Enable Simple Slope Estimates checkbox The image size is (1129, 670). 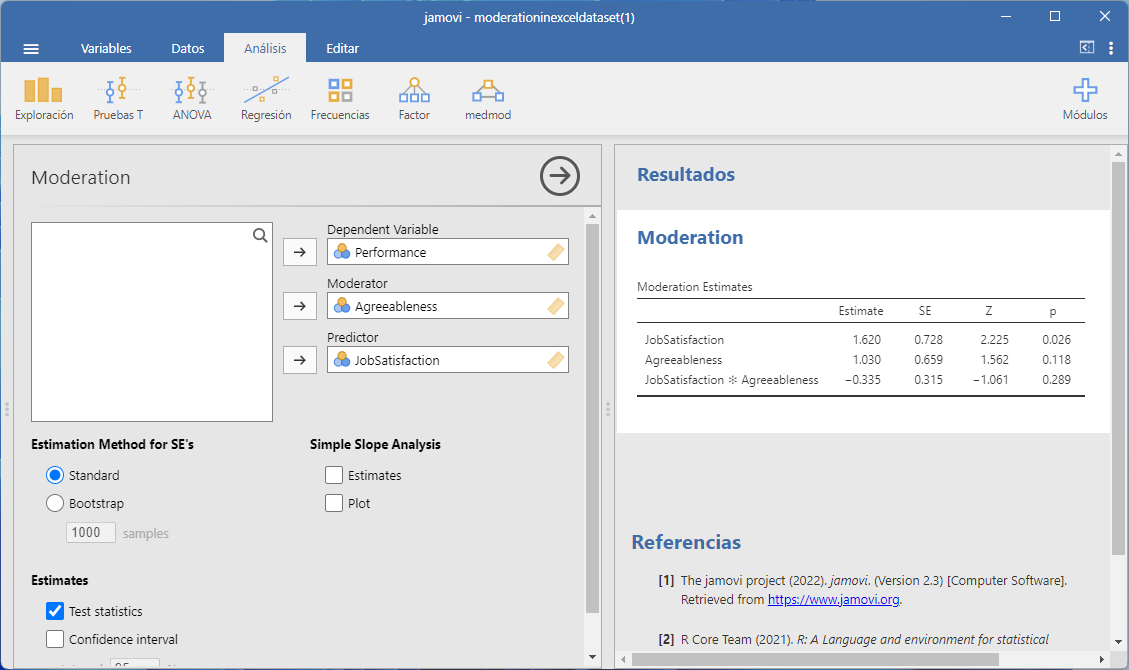pos(334,476)
